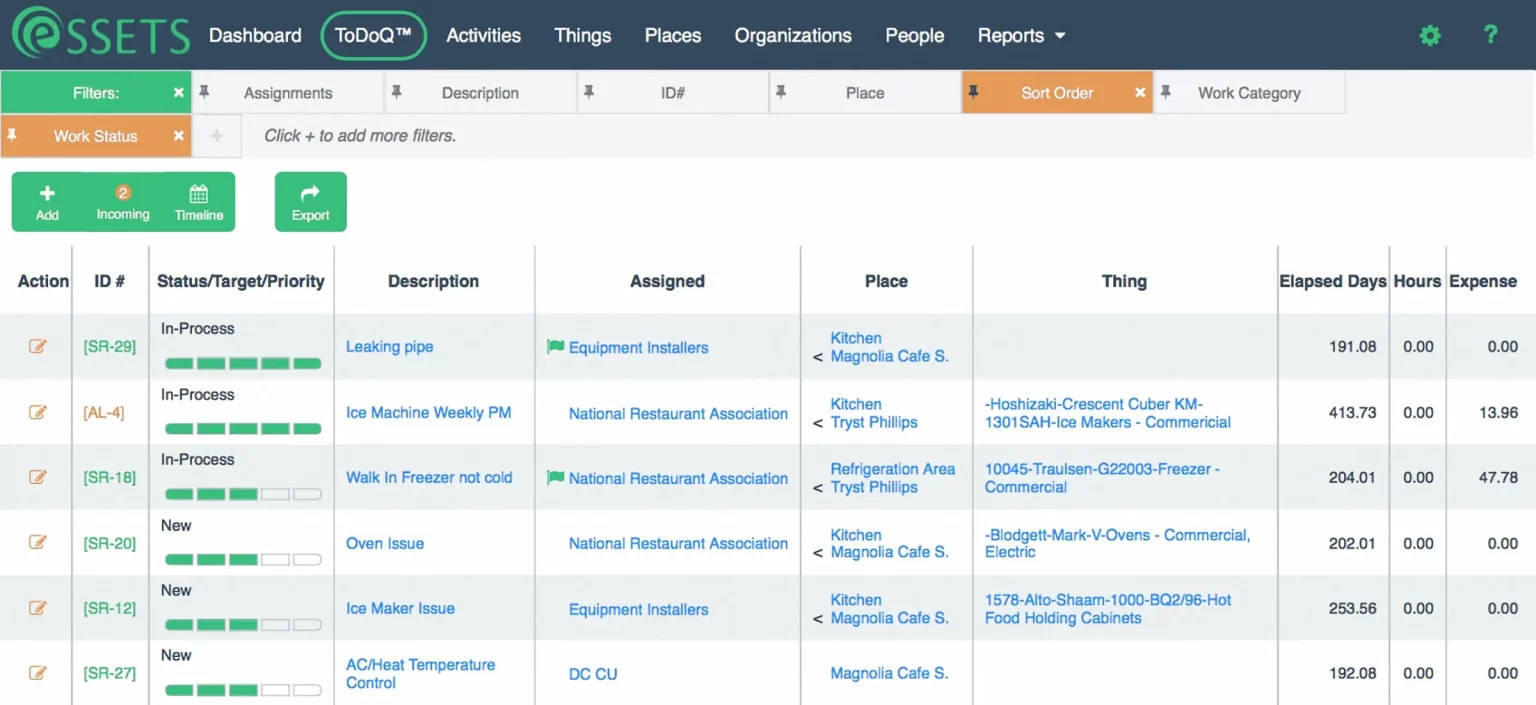
Task: Unpin the Sort Order filter
Action: pos(972,92)
